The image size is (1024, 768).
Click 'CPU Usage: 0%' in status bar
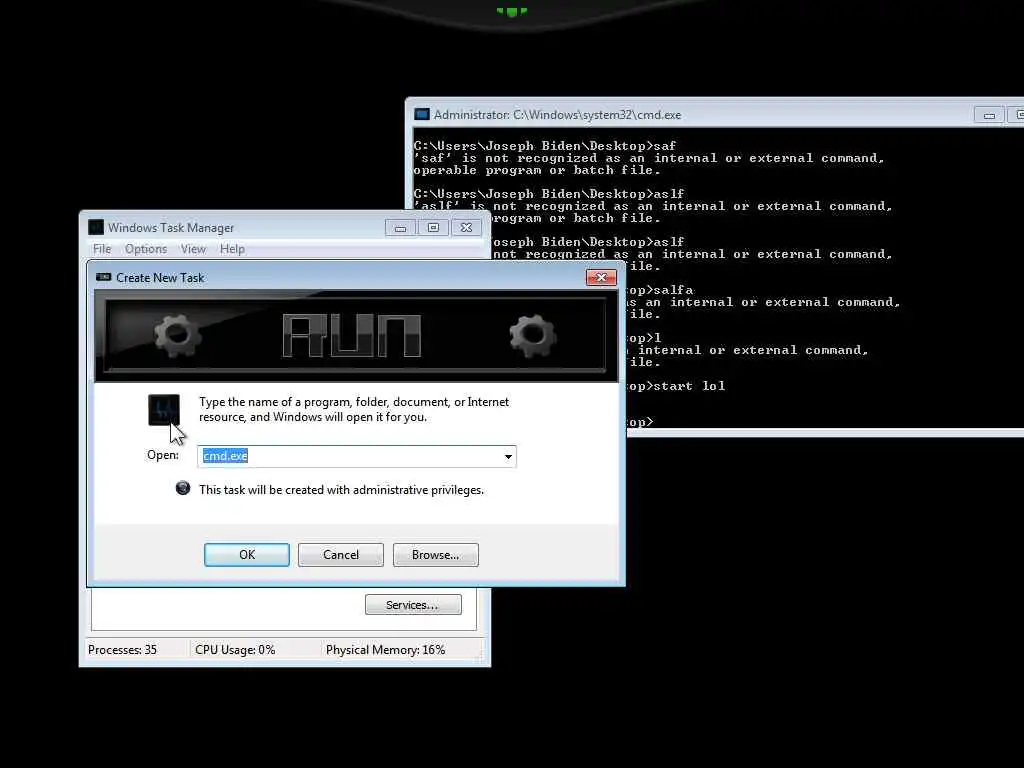(x=235, y=650)
